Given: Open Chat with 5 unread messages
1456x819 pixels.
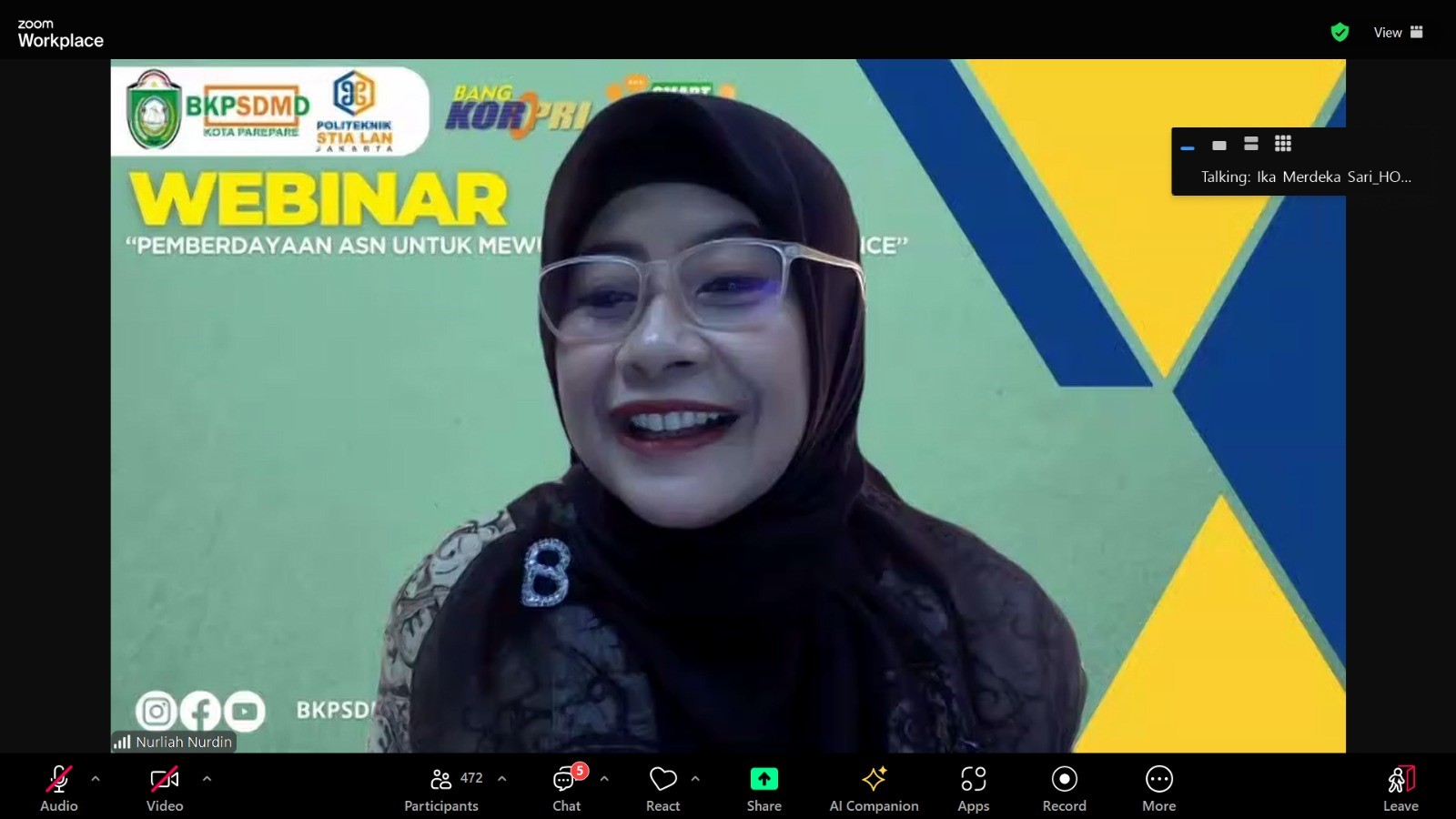Looking at the screenshot, I should point(566,788).
